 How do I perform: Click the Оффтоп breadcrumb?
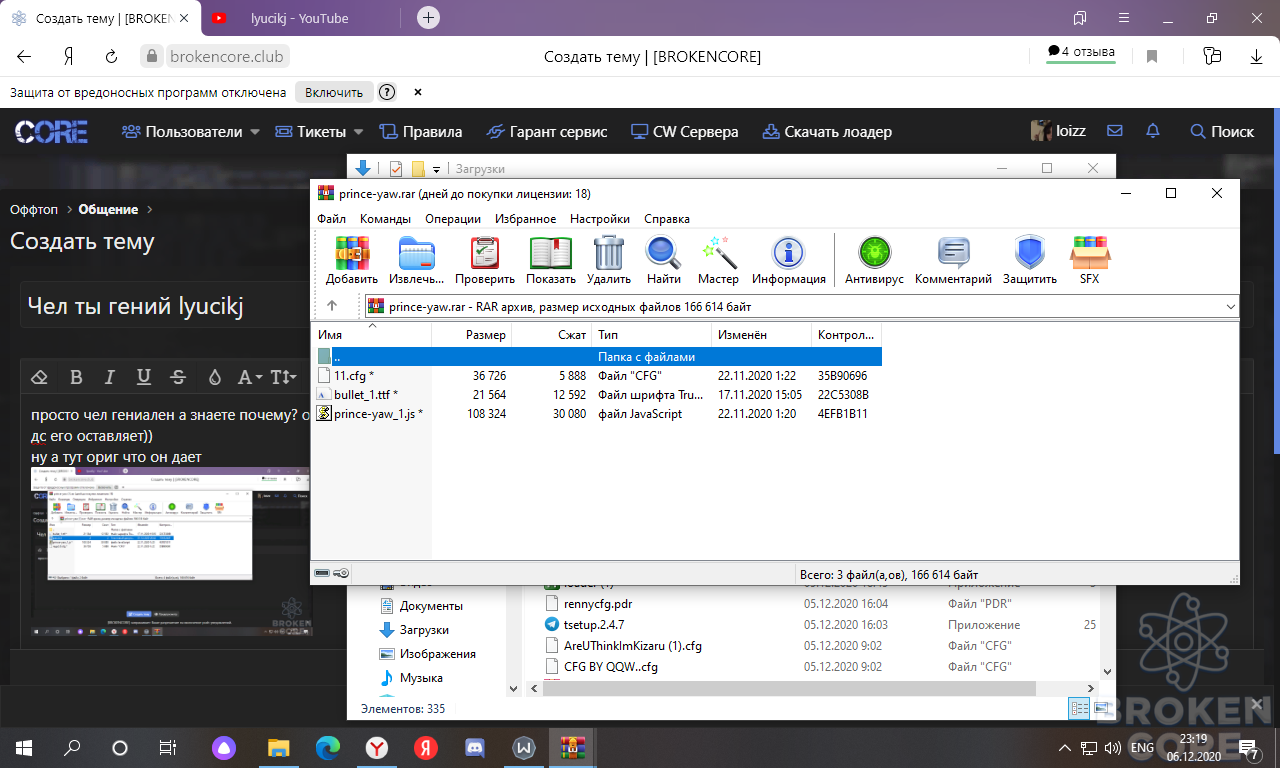(34, 209)
